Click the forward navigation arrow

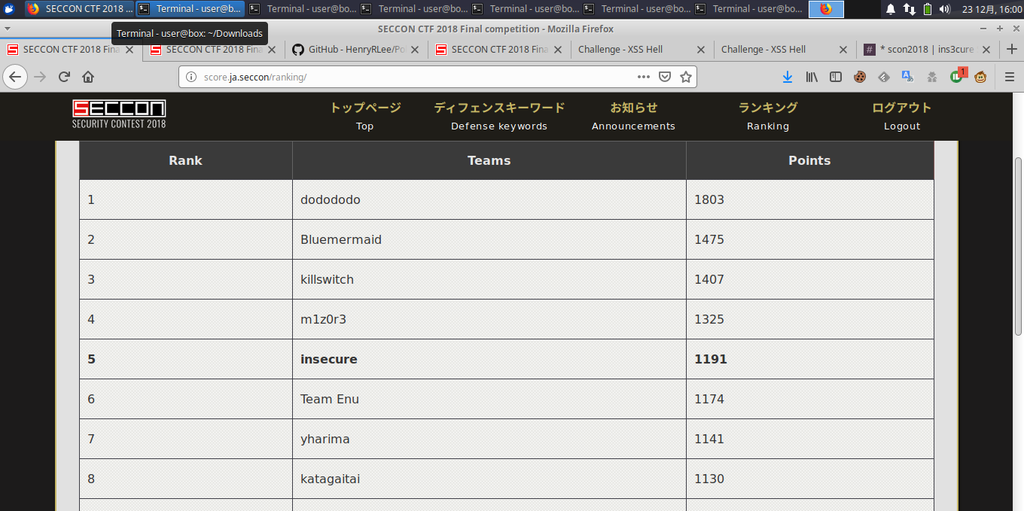(x=40, y=77)
